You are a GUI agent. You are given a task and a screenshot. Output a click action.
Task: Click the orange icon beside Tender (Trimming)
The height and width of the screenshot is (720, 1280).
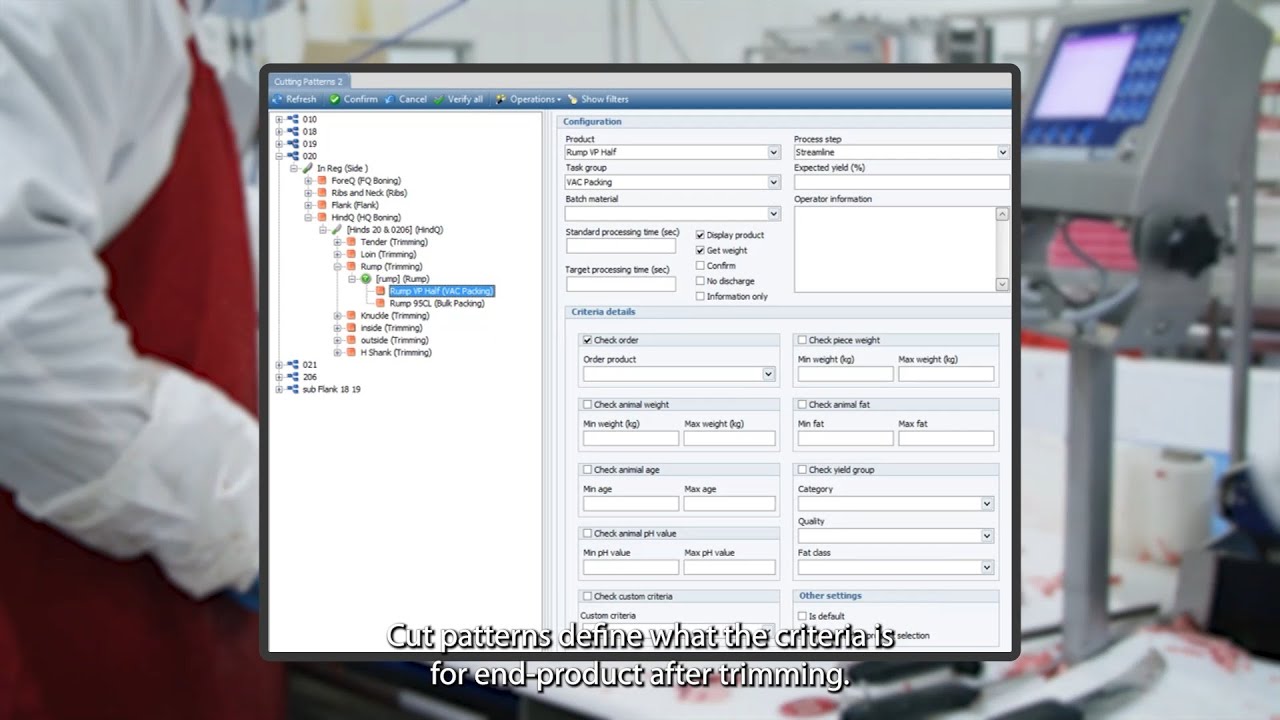pos(351,242)
